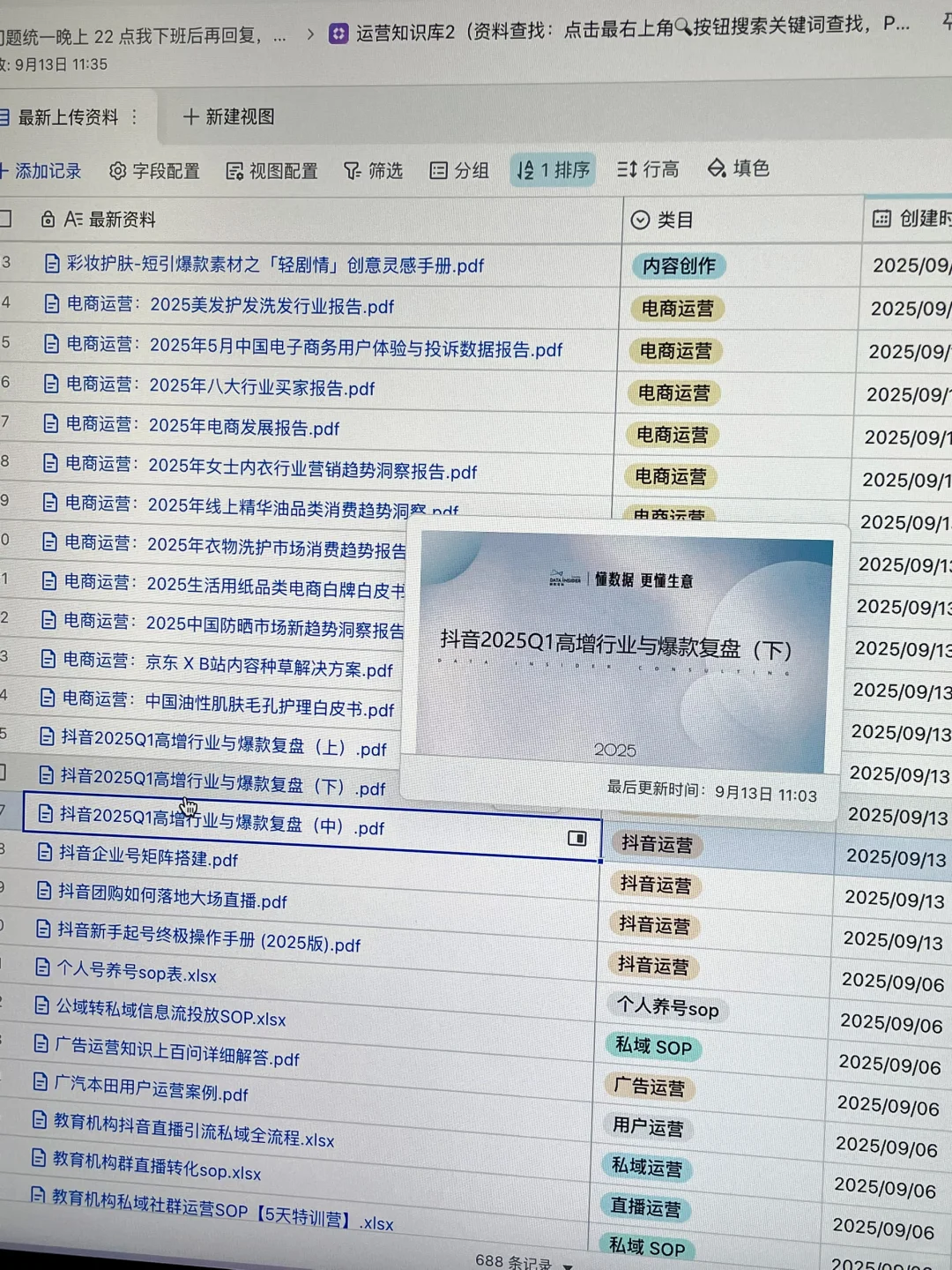952x1270 pixels.
Task: Click the 广告运营 category tag
Action: click(x=649, y=1087)
